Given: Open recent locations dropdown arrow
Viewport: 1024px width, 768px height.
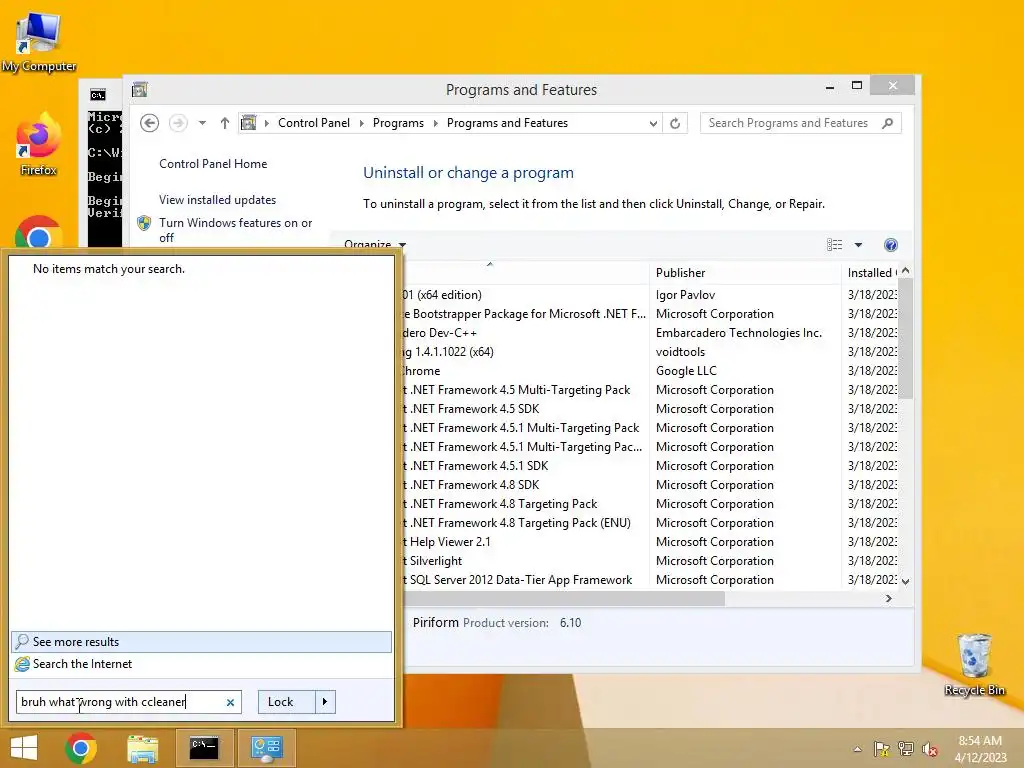Looking at the screenshot, I should (x=202, y=123).
